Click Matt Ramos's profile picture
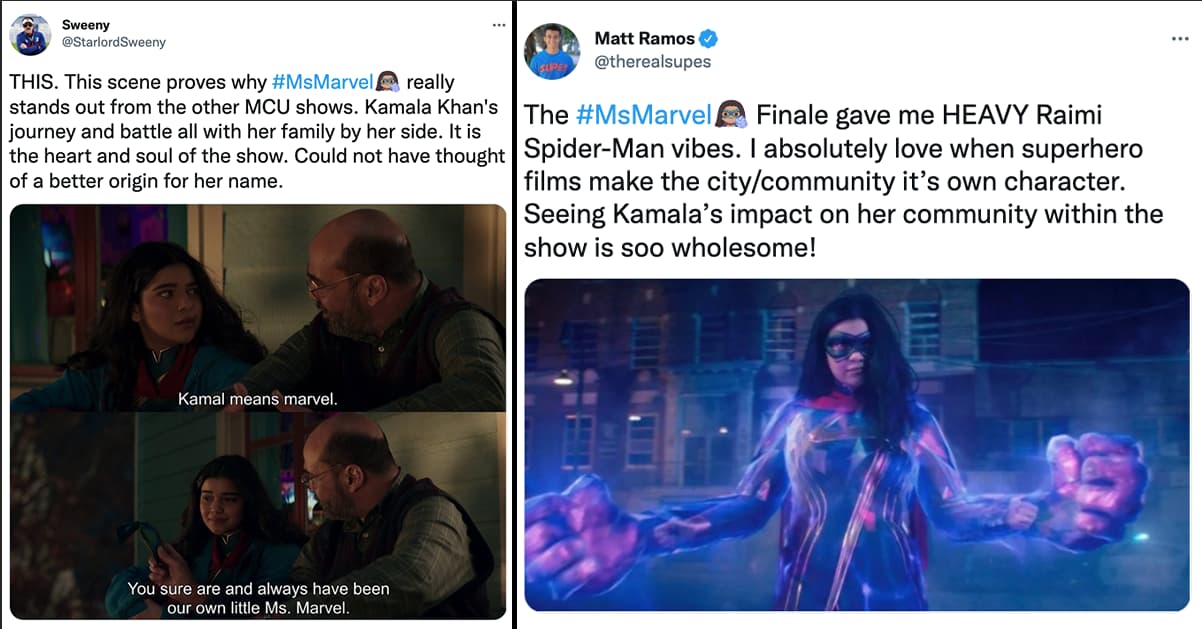 coord(552,52)
